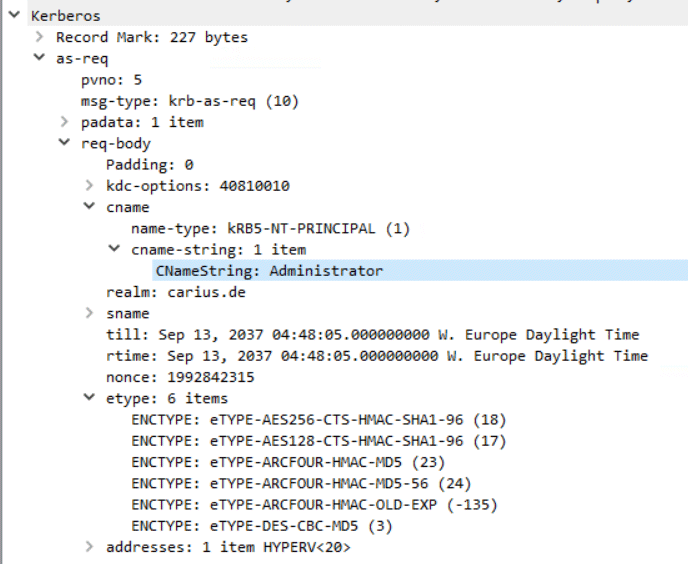
Task: Expand the addresses HYPERV item
Action: point(90,546)
